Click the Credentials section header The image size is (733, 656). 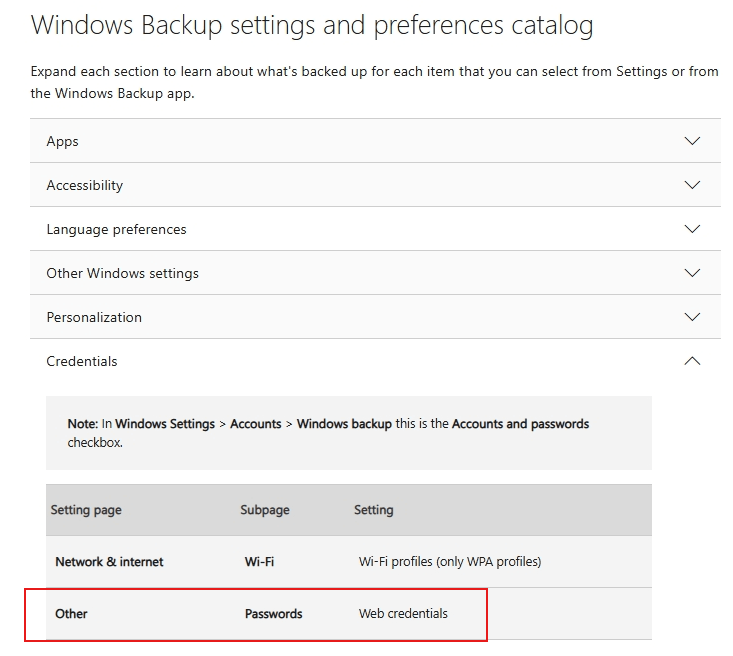coord(82,361)
